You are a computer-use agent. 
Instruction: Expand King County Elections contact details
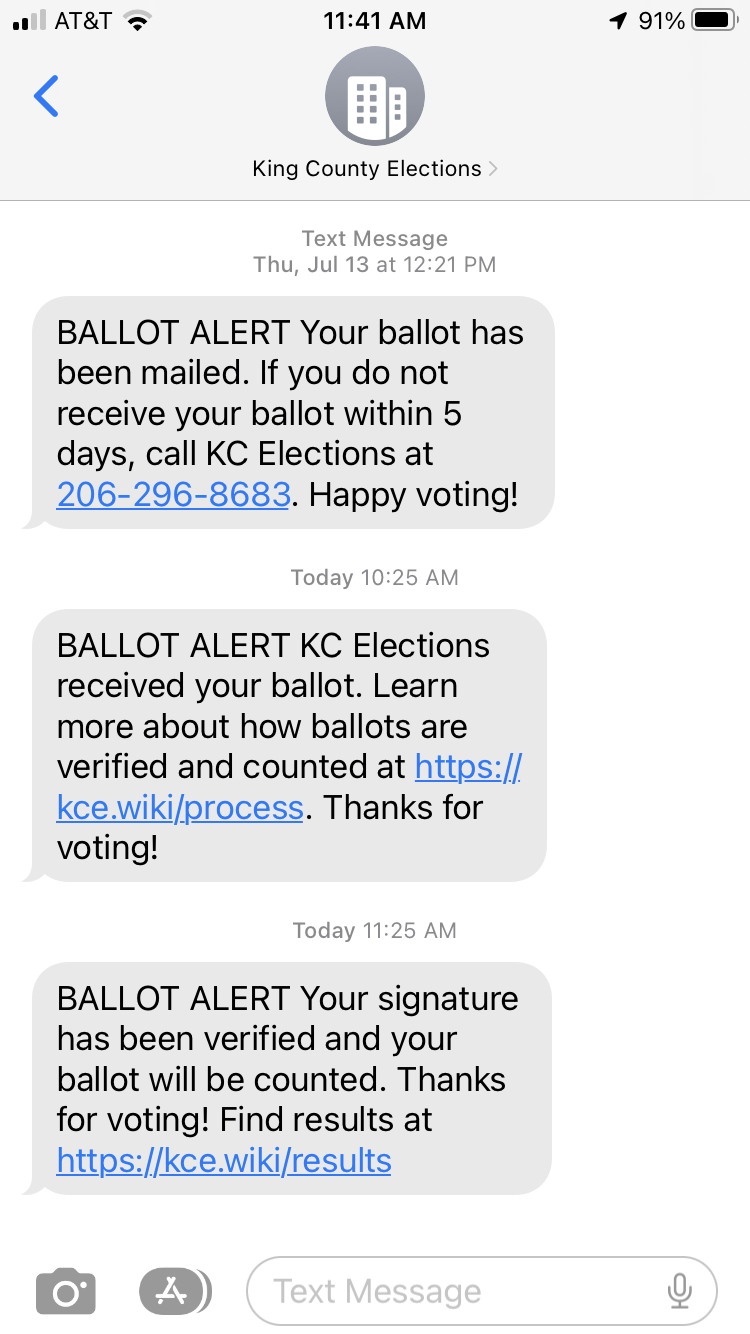pos(375,169)
